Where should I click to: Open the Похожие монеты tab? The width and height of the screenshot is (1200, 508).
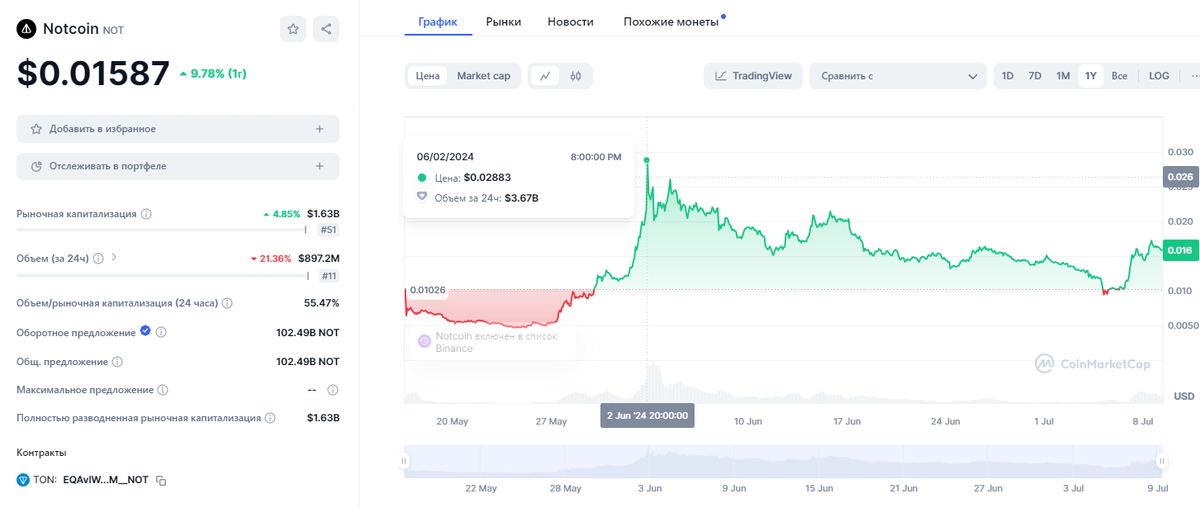pyautogui.click(x=671, y=21)
